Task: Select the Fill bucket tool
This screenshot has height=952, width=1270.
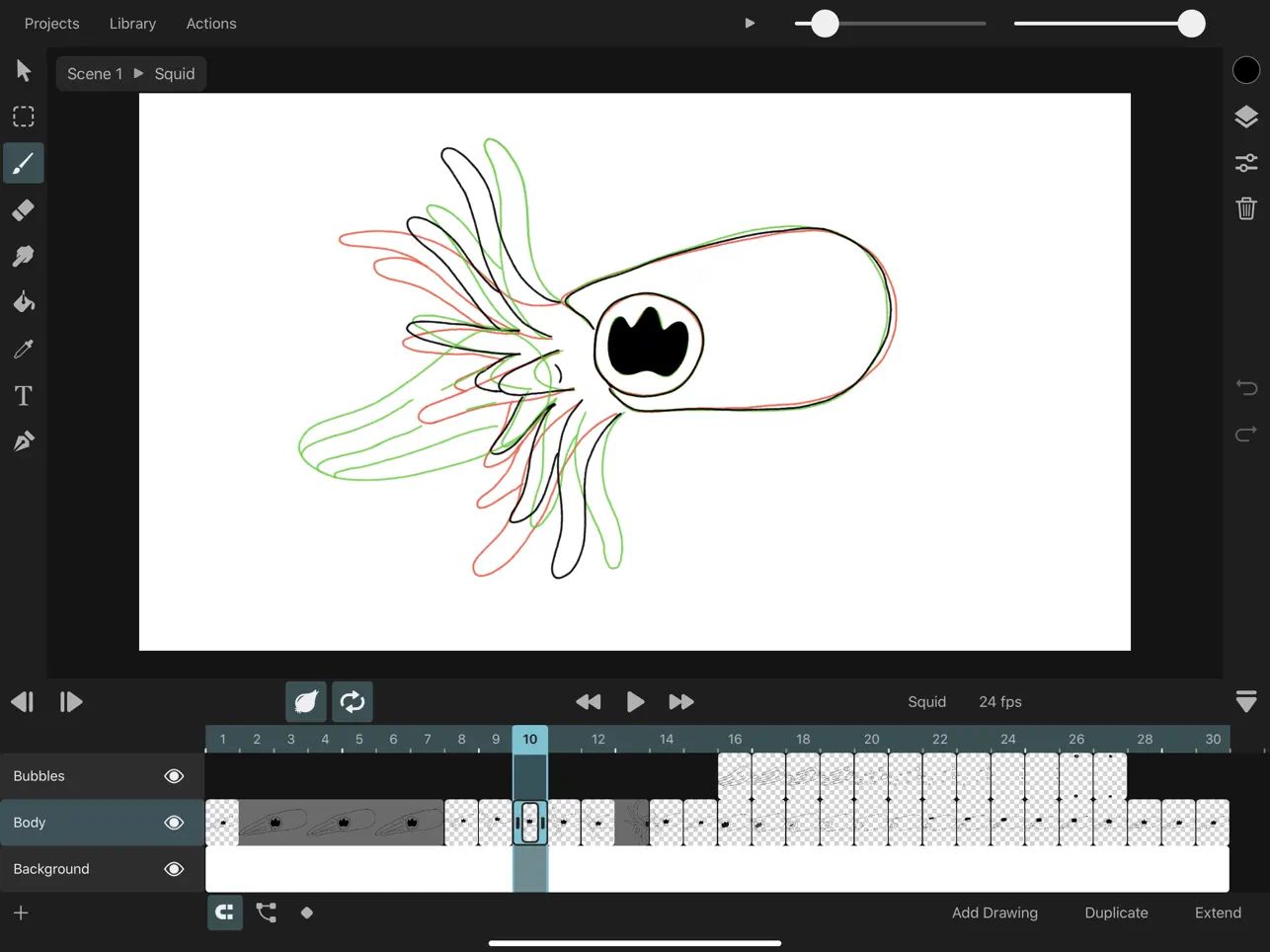Action: pos(23,302)
